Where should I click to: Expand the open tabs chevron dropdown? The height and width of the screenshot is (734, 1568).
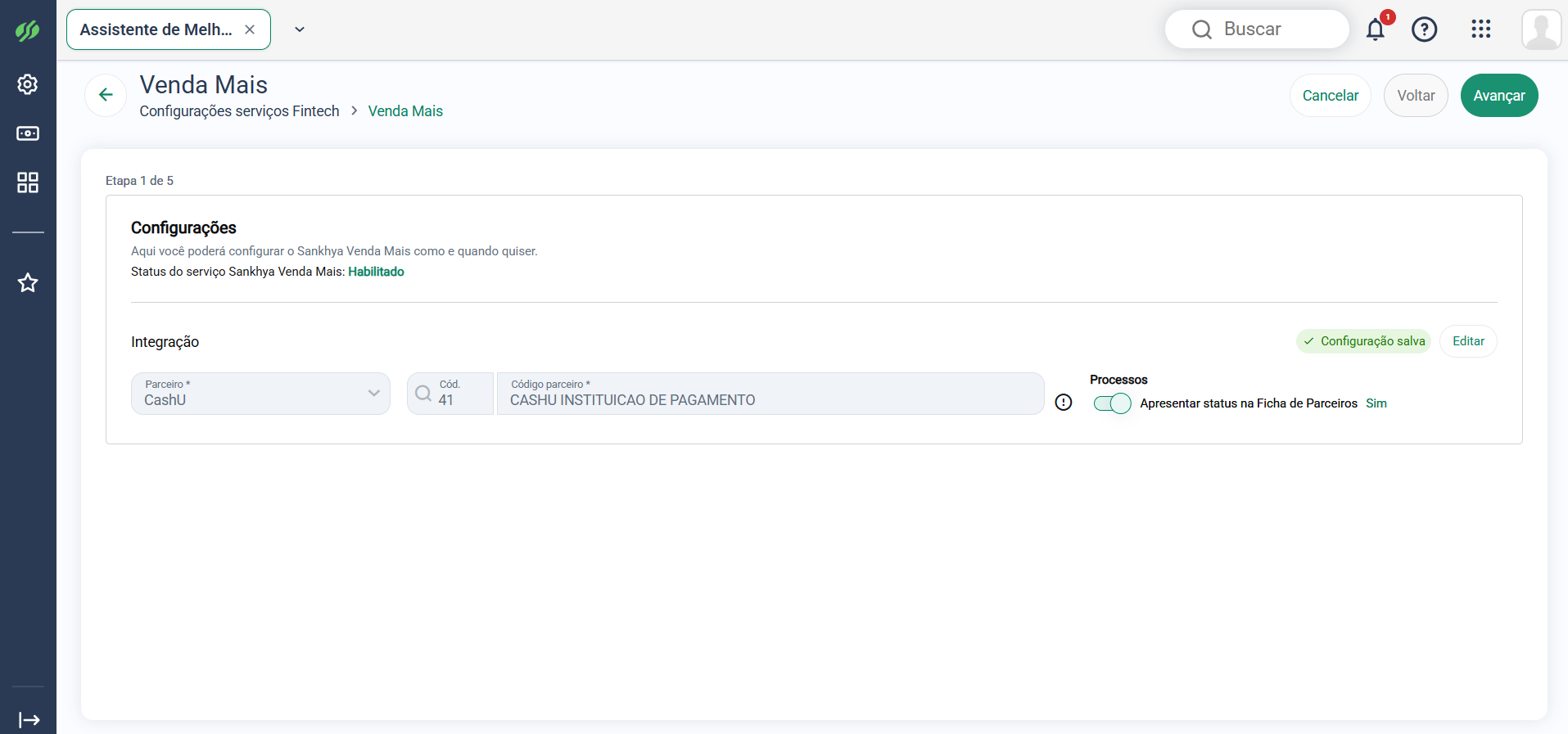300,29
